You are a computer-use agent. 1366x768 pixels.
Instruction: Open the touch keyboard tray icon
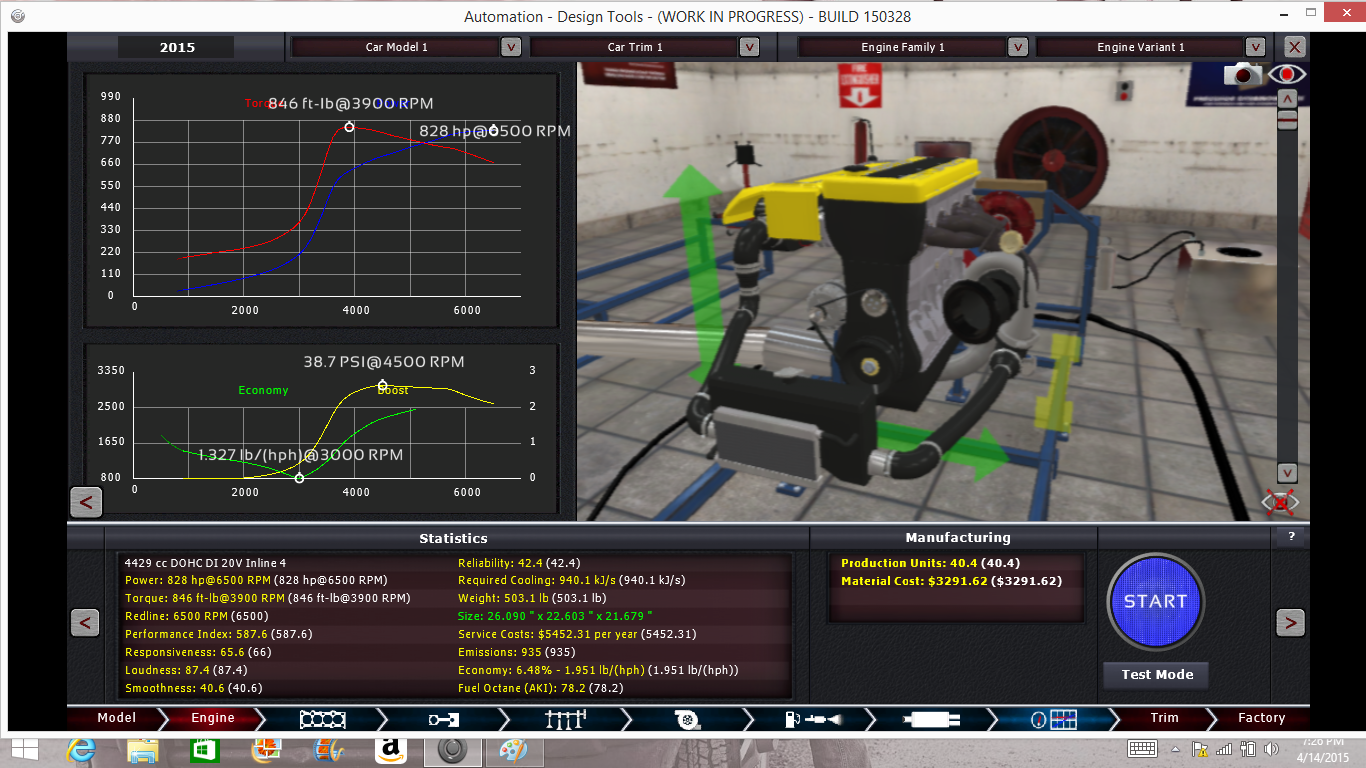(1142, 749)
